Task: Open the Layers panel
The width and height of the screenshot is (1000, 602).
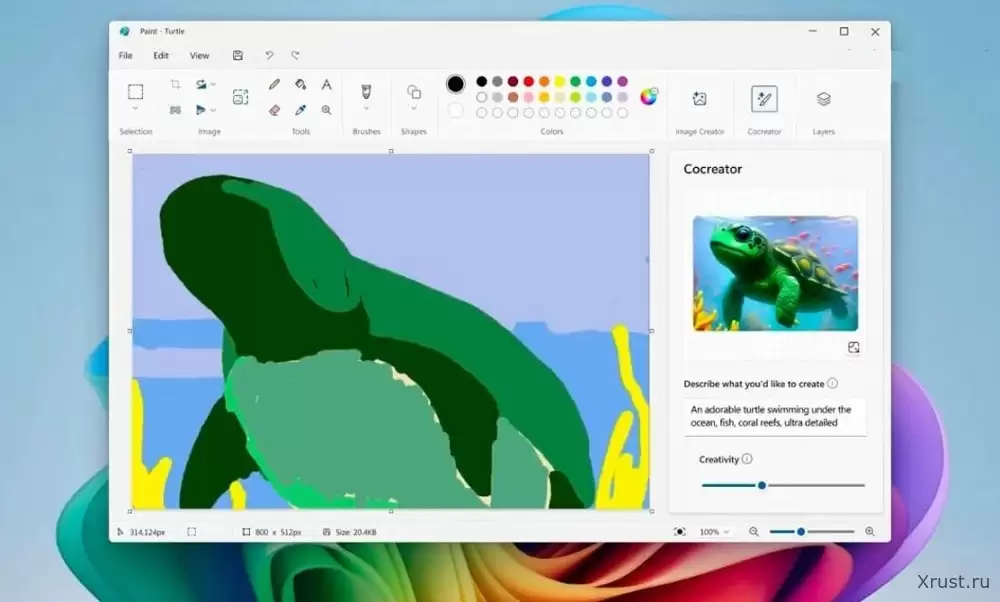Action: pos(823,99)
